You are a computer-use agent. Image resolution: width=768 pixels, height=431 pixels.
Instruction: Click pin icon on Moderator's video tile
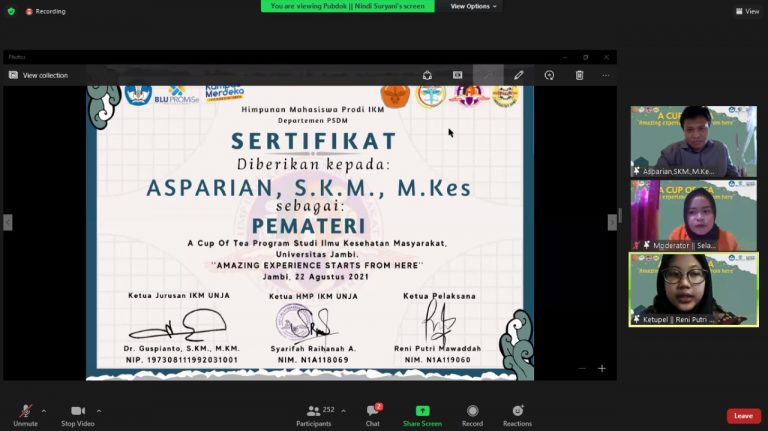pyautogui.click(x=647, y=245)
